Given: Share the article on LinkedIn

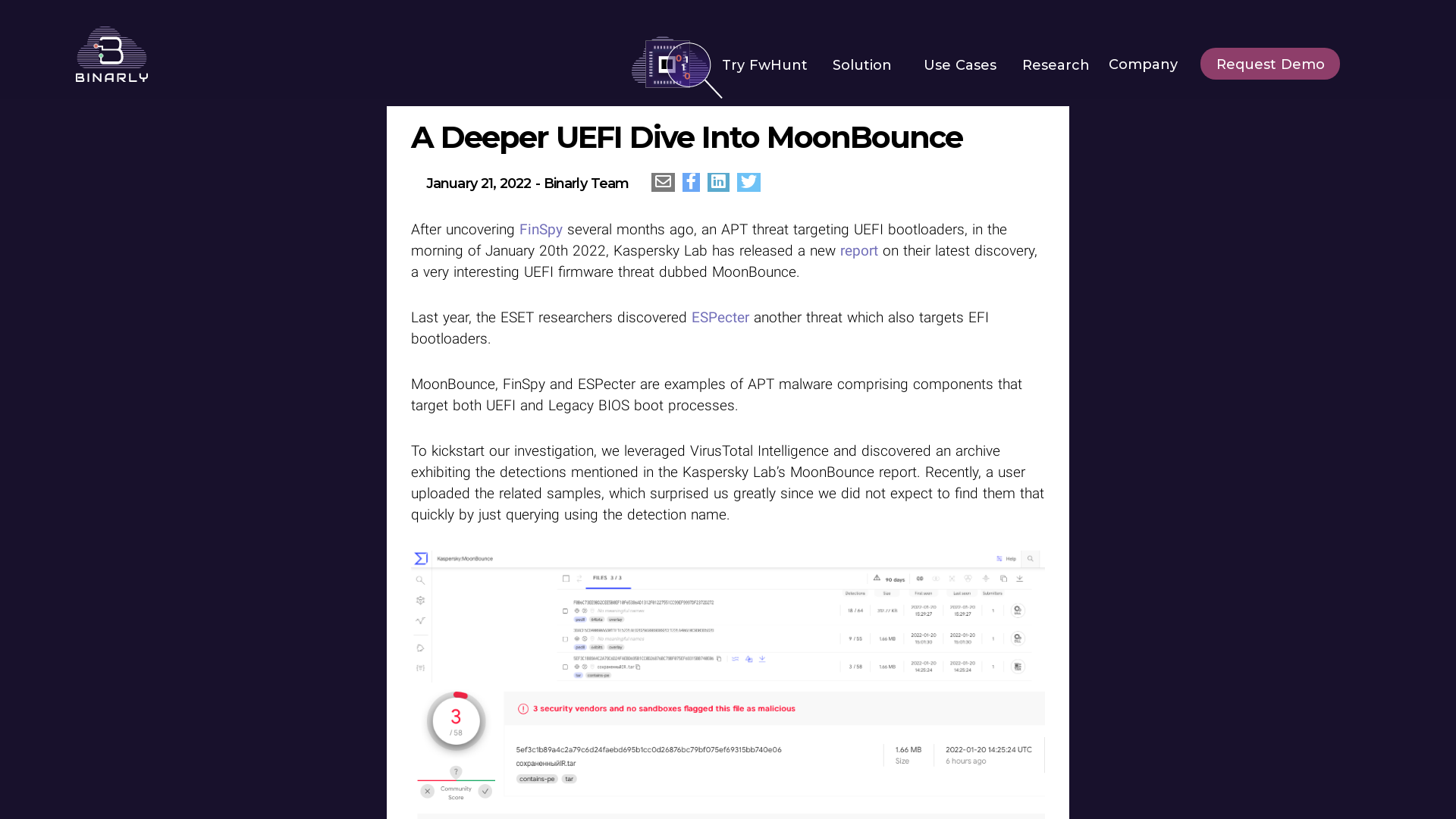Looking at the screenshot, I should pyautogui.click(x=718, y=182).
